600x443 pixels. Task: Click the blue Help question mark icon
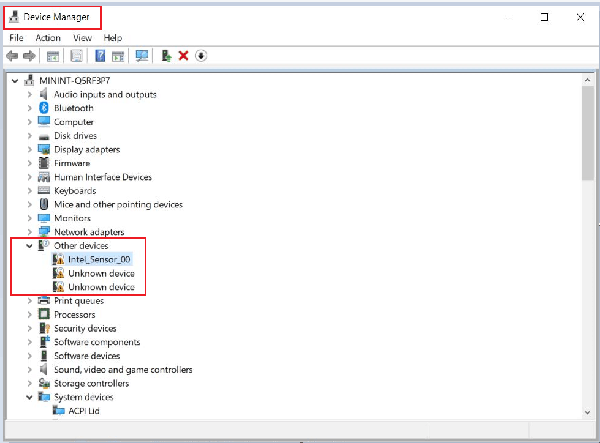100,56
